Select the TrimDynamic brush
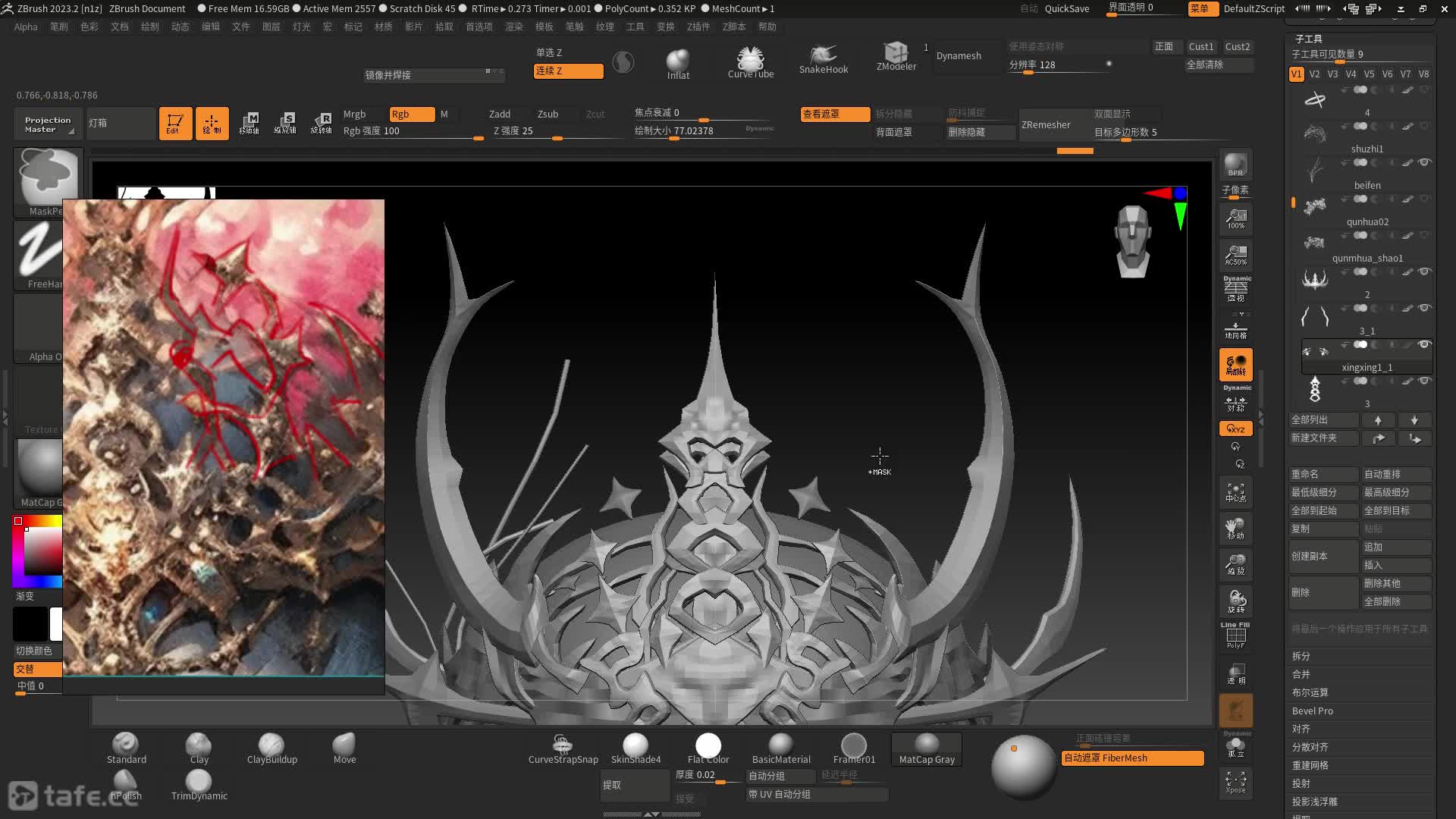 [199, 785]
